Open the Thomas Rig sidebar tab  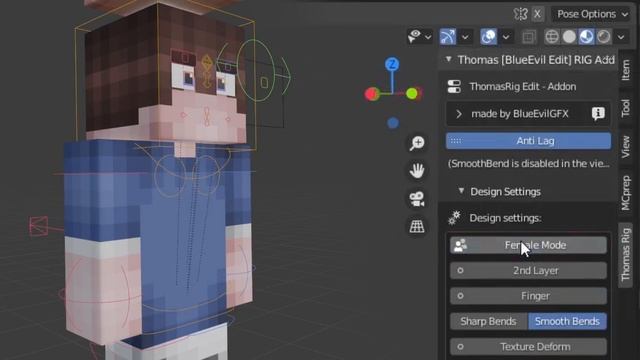coord(626,255)
